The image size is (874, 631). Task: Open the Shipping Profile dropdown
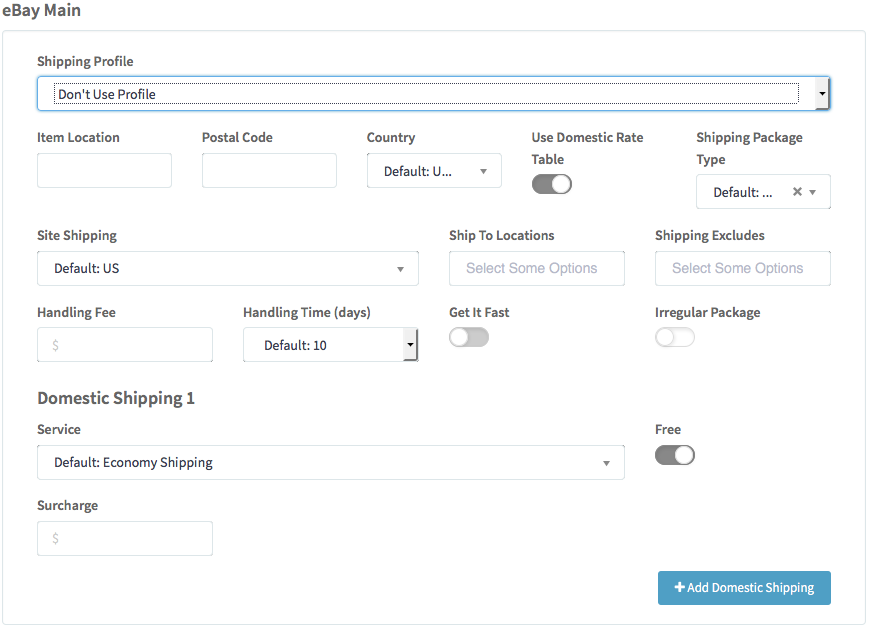click(x=434, y=94)
